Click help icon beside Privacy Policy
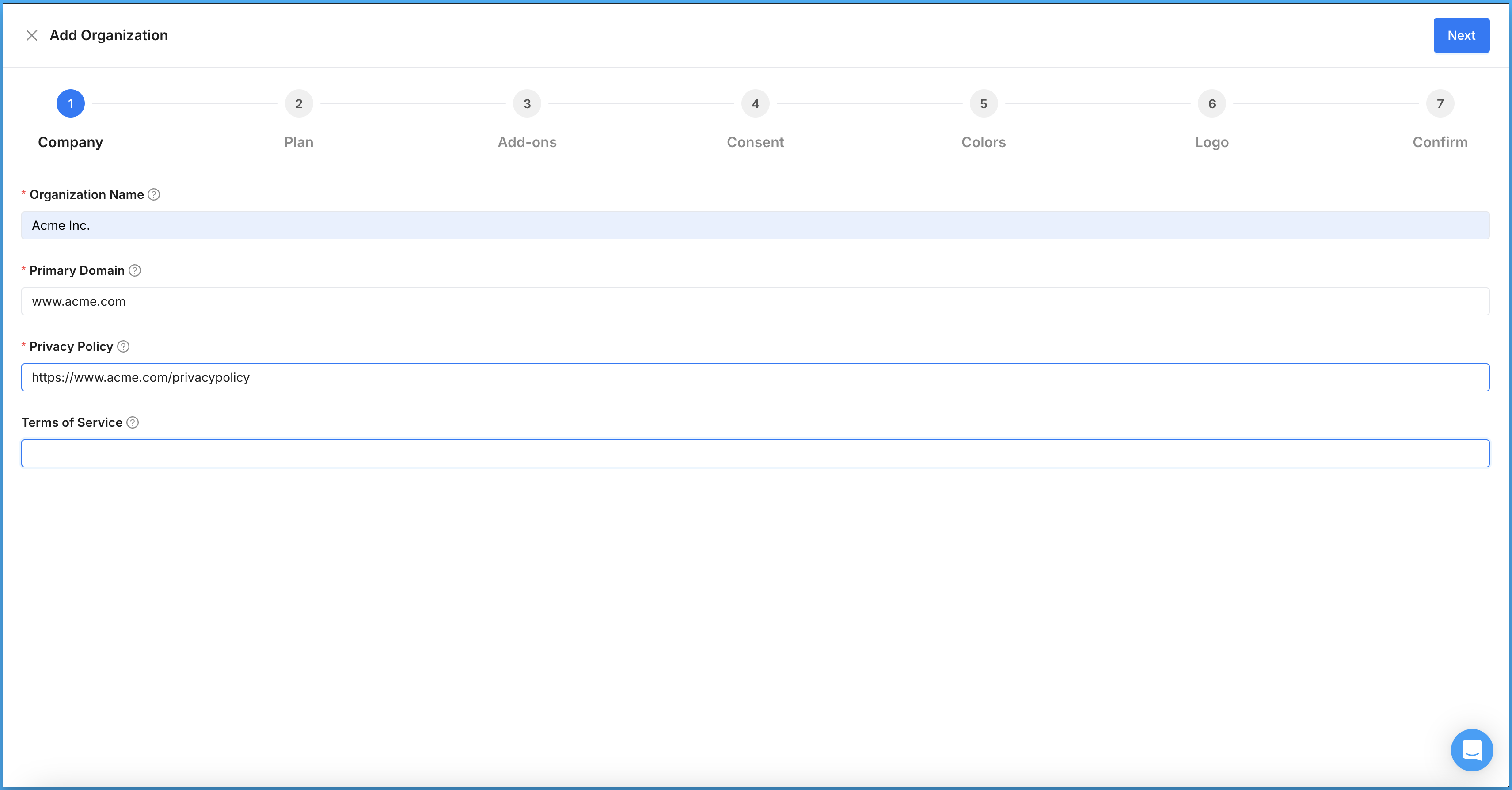Screen dimensions: 1512x790 123,346
